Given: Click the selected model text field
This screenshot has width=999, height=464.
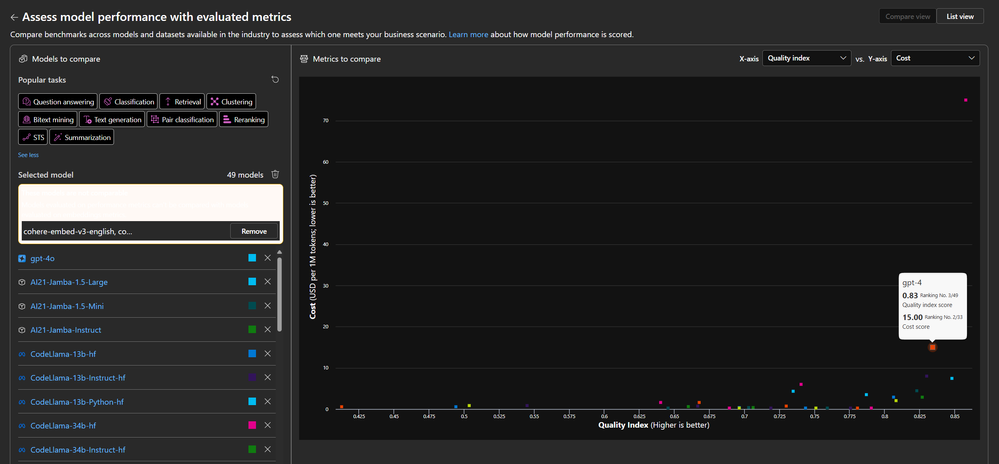Looking at the screenshot, I should tap(125, 231).
